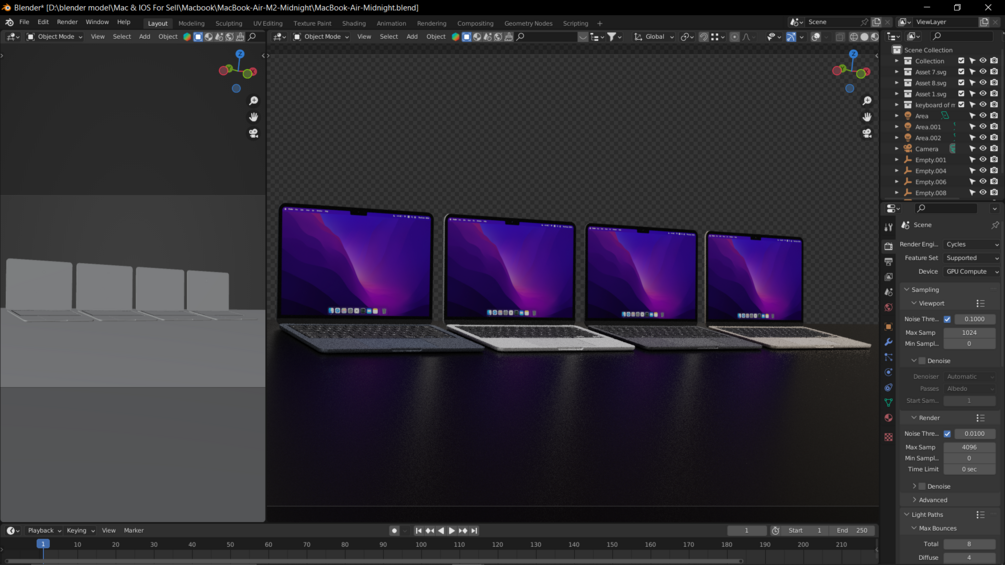The image size is (1005, 565).
Task: Switch to the Shading workspace tab
Action: click(354, 23)
